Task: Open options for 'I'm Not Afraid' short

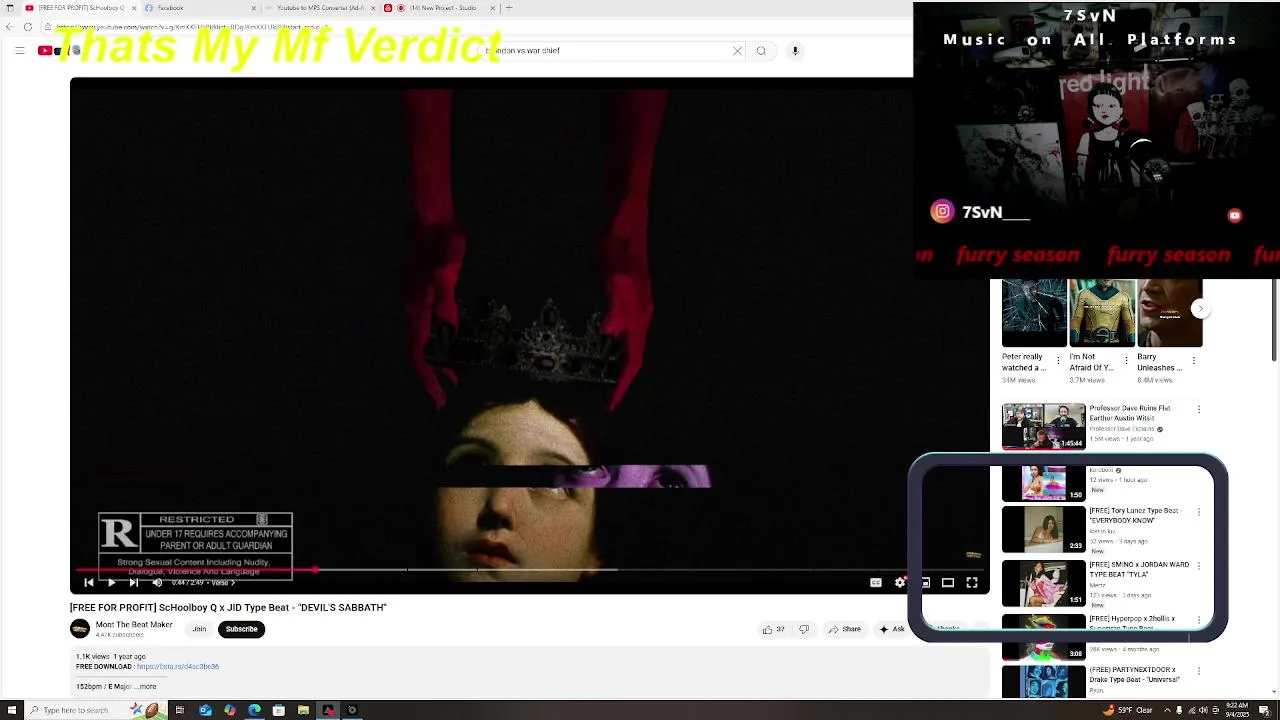Action: point(1127,361)
